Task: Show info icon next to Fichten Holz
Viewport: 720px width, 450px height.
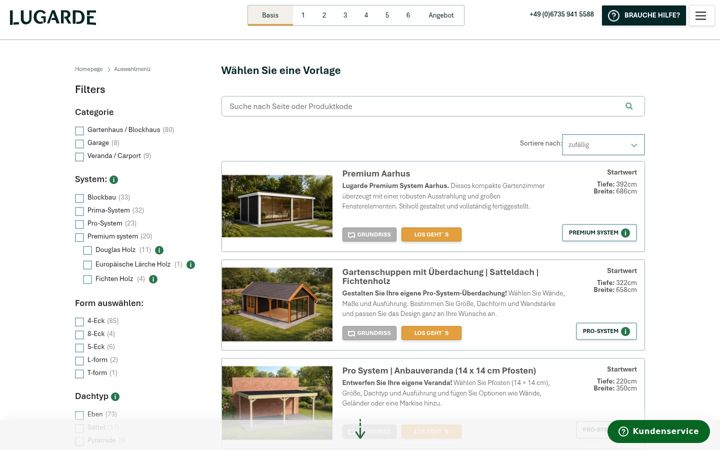Action: (x=153, y=279)
